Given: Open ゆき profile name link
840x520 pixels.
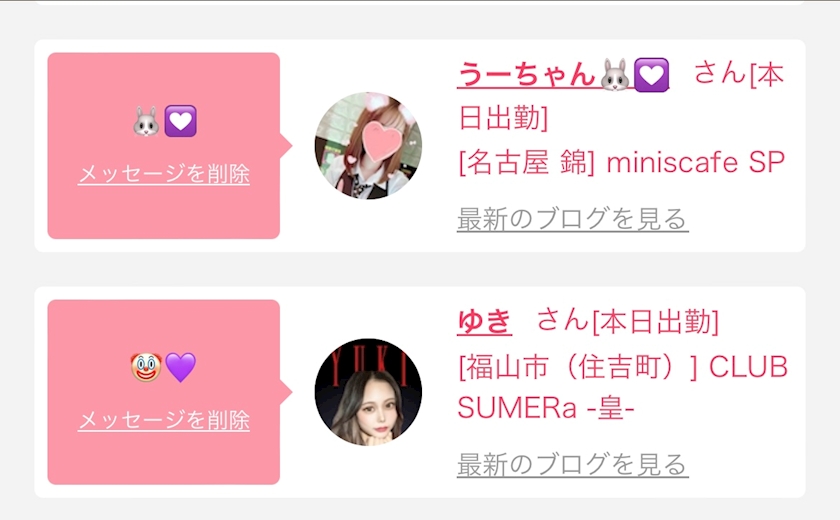Looking at the screenshot, I should click(484, 321).
